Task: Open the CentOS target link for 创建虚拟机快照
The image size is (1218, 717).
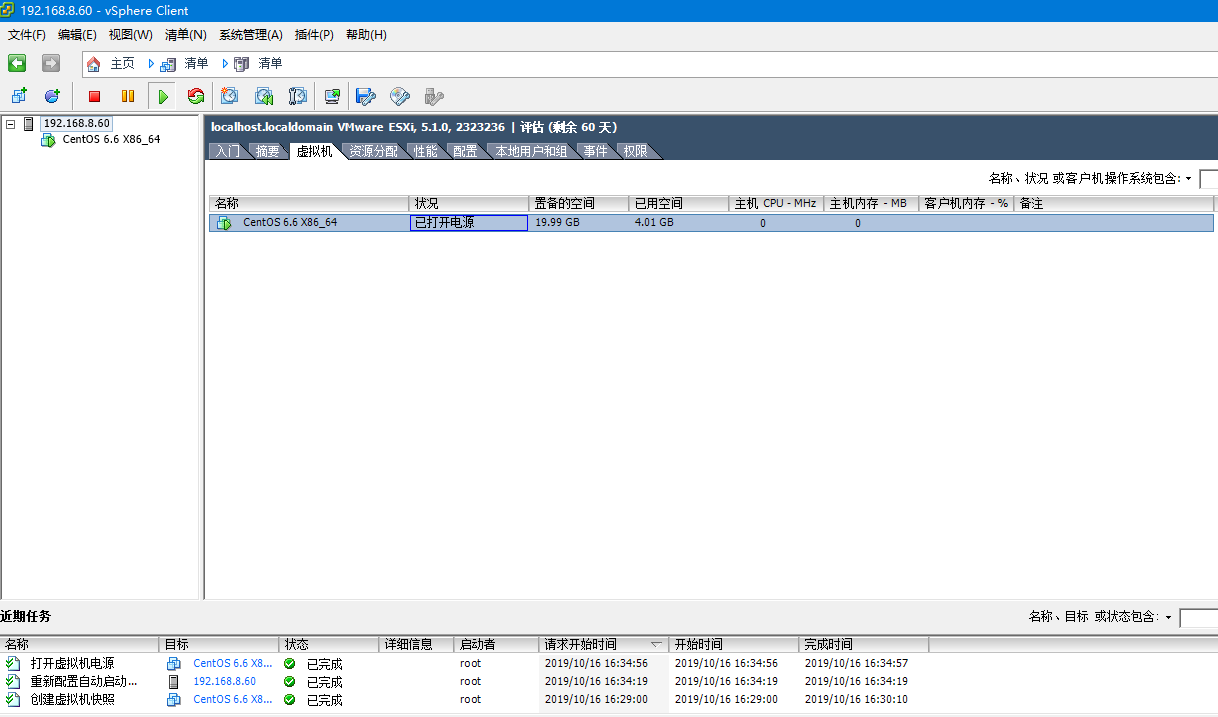Action: pos(232,699)
